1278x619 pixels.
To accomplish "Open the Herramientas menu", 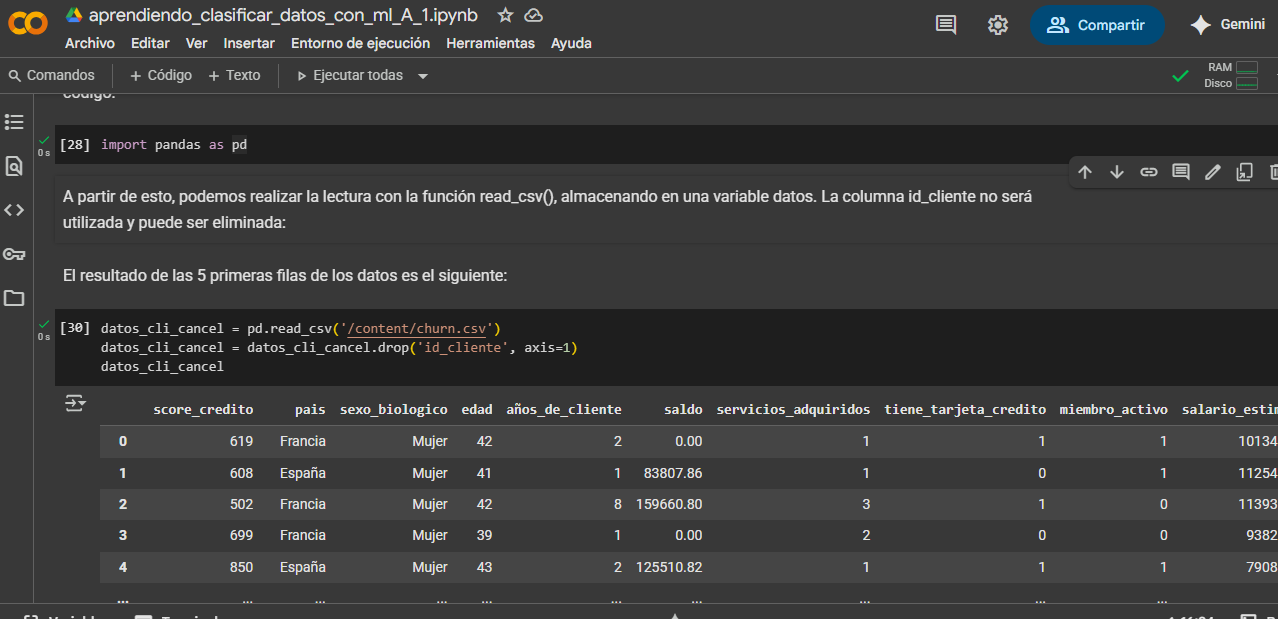I will pyautogui.click(x=490, y=43).
